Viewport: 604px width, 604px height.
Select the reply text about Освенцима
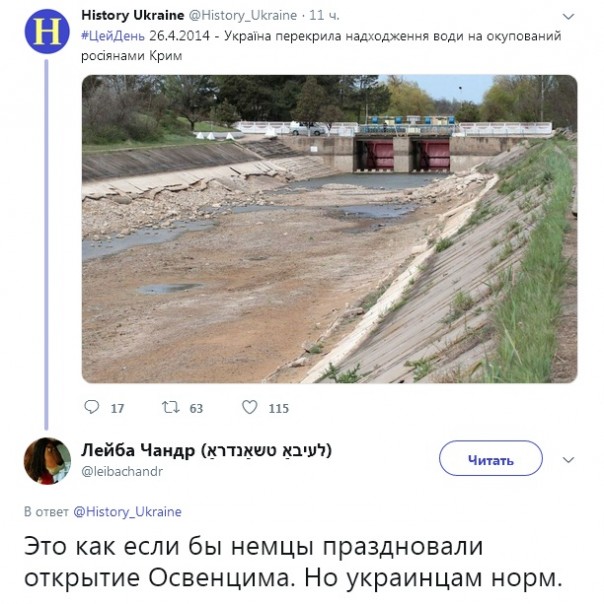pos(293,562)
